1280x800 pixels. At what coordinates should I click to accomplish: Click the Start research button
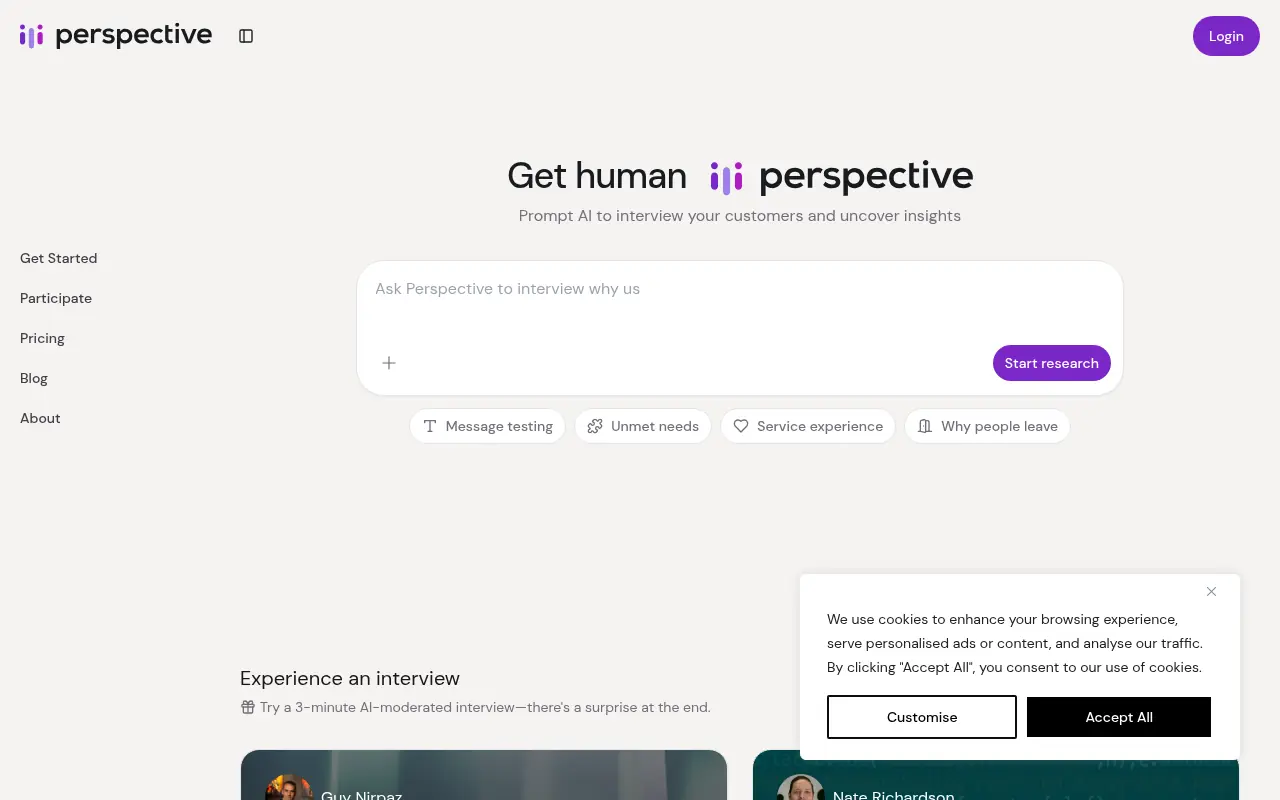point(1051,363)
